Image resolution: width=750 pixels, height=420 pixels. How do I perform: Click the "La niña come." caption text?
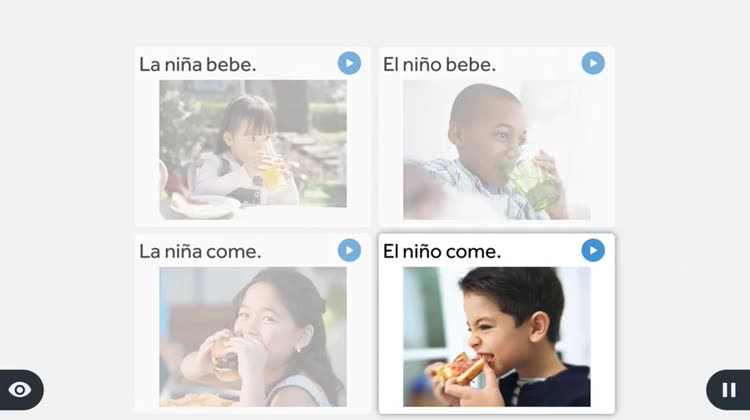point(200,252)
